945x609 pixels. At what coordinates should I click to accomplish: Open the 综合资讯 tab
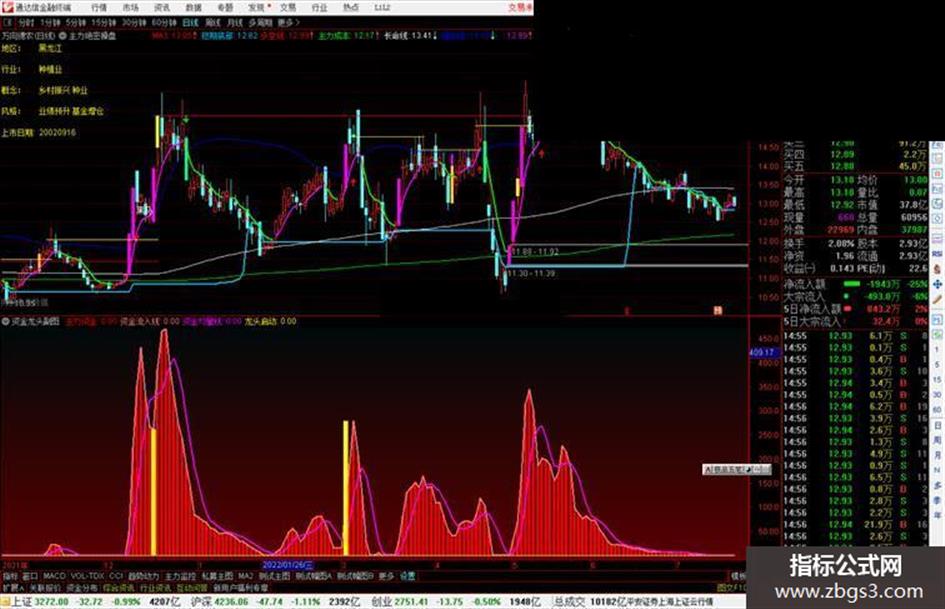(x=119, y=587)
